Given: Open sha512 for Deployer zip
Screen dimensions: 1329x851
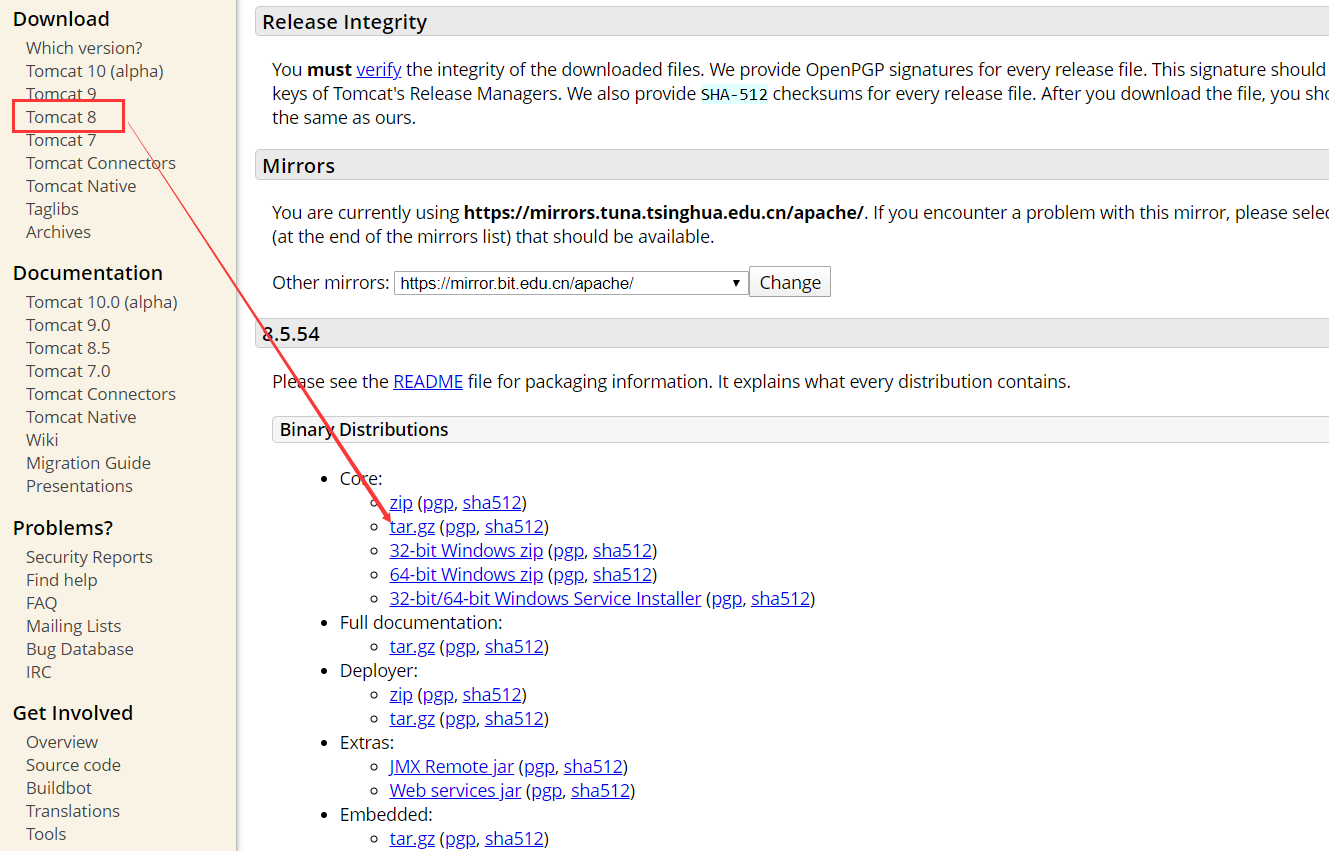Looking at the screenshot, I should tap(492, 695).
